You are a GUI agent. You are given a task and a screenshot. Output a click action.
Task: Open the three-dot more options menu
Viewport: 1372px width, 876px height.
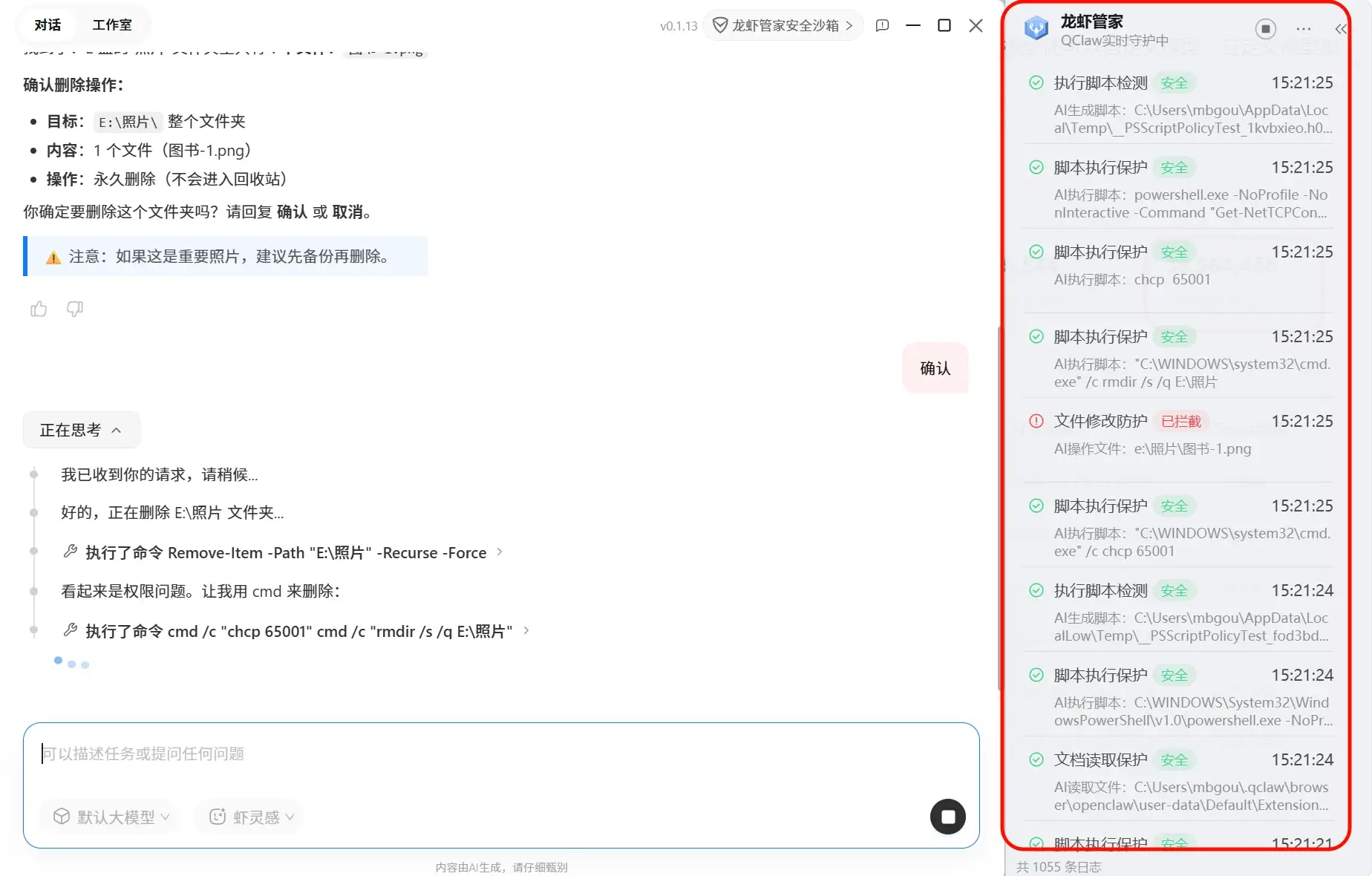tap(1303, 29)
